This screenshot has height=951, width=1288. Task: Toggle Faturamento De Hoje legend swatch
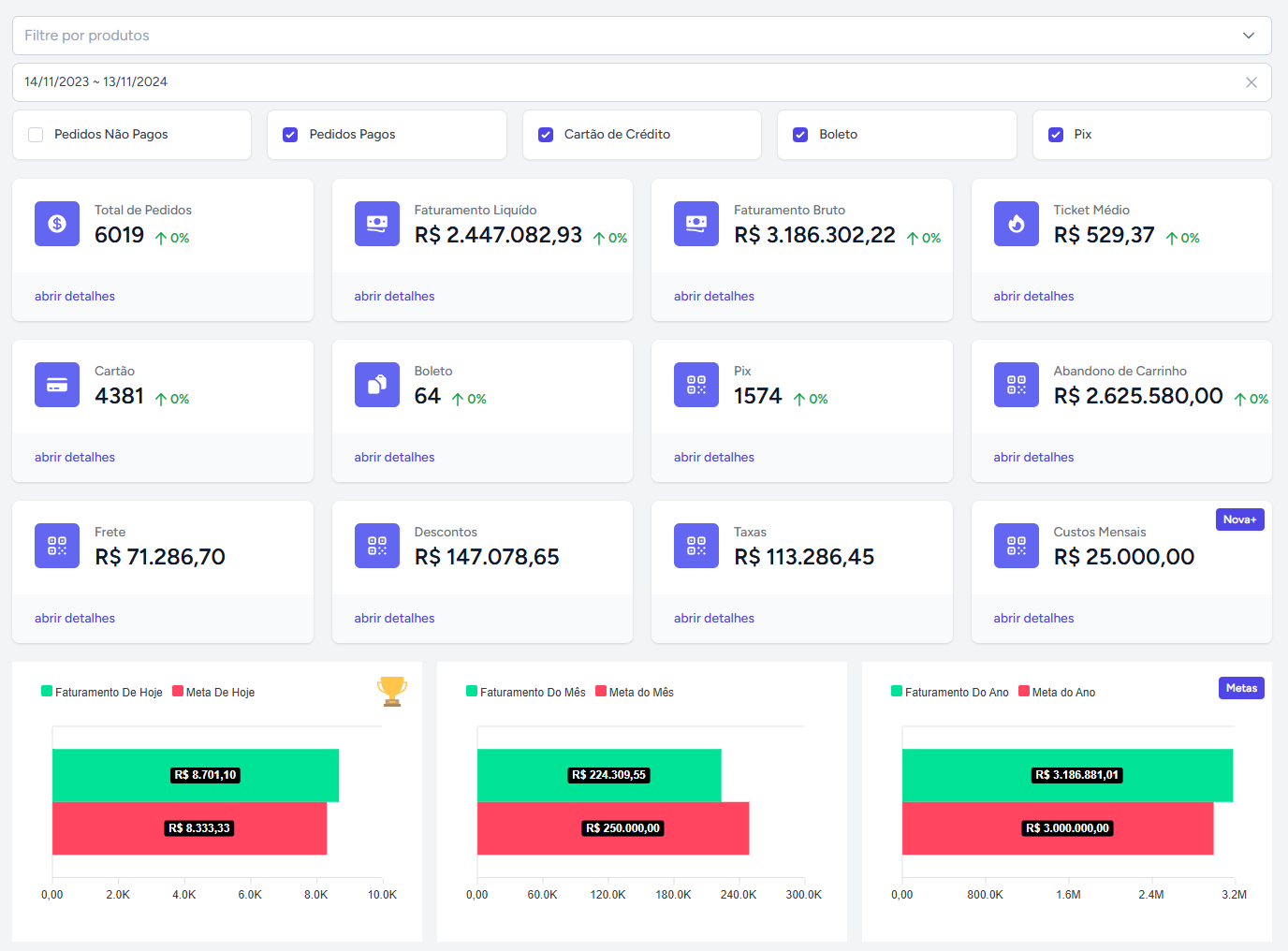(x=47, y=692)
